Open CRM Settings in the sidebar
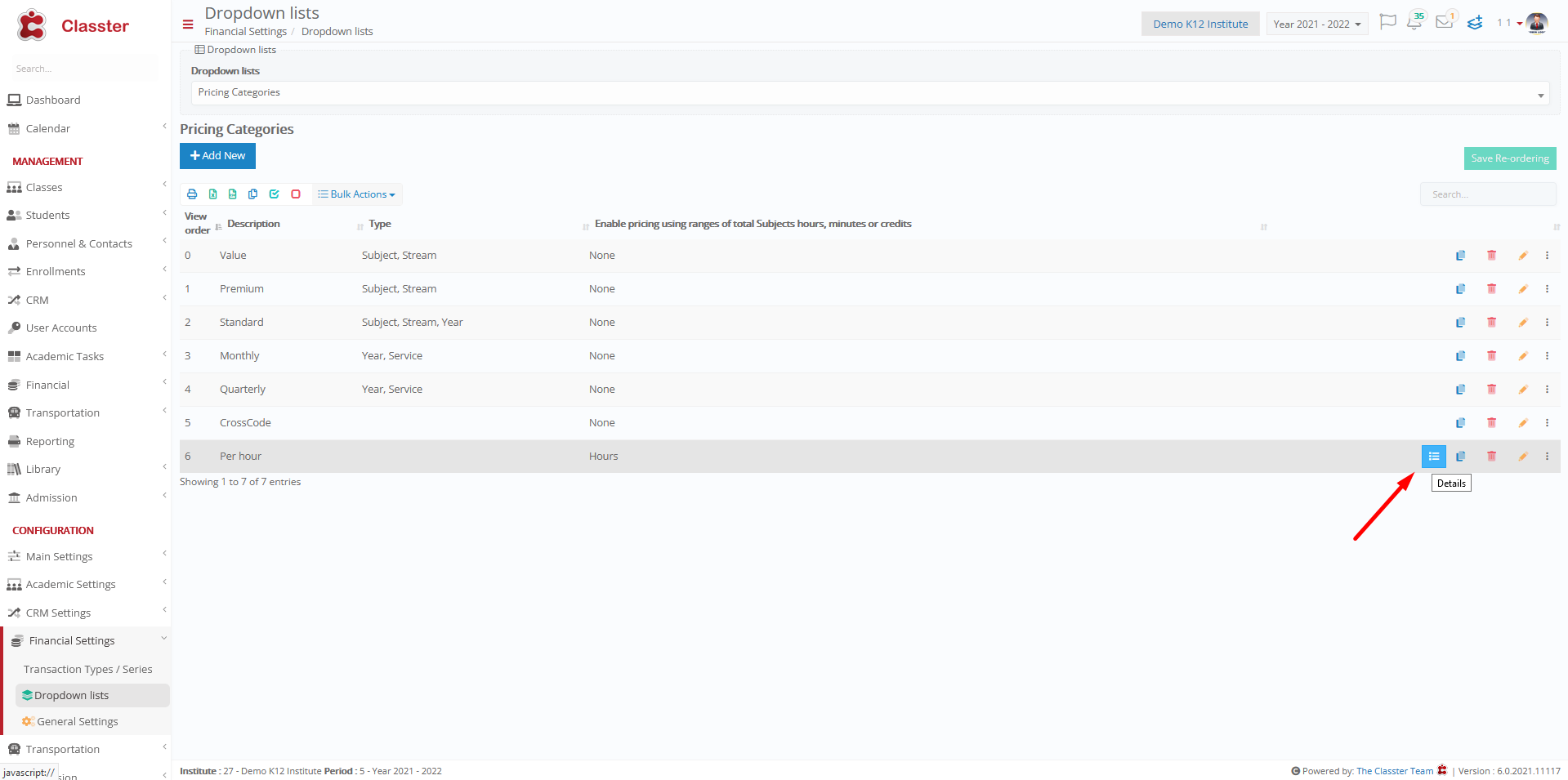The height and width of the screenshot is (780, 1568). [x=86, y=613]
